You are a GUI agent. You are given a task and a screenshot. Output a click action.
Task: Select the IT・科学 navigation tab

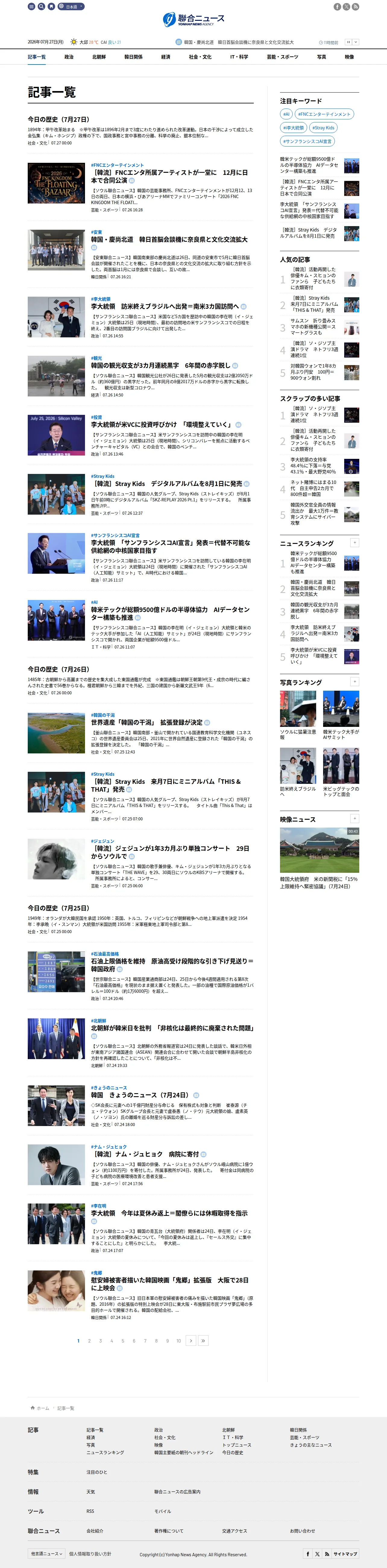click(x=239, y=57)
